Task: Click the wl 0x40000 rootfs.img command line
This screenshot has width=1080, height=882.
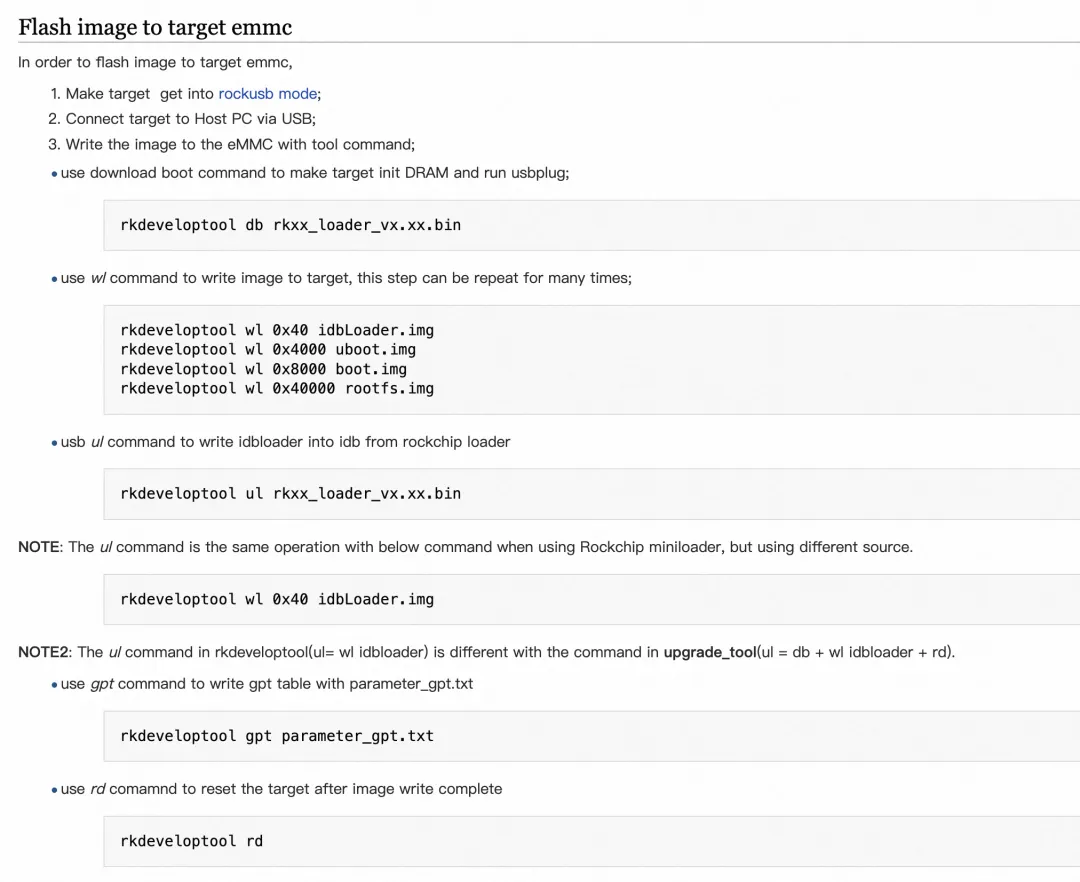Action: pyautogui.click(x=277, y=388)
